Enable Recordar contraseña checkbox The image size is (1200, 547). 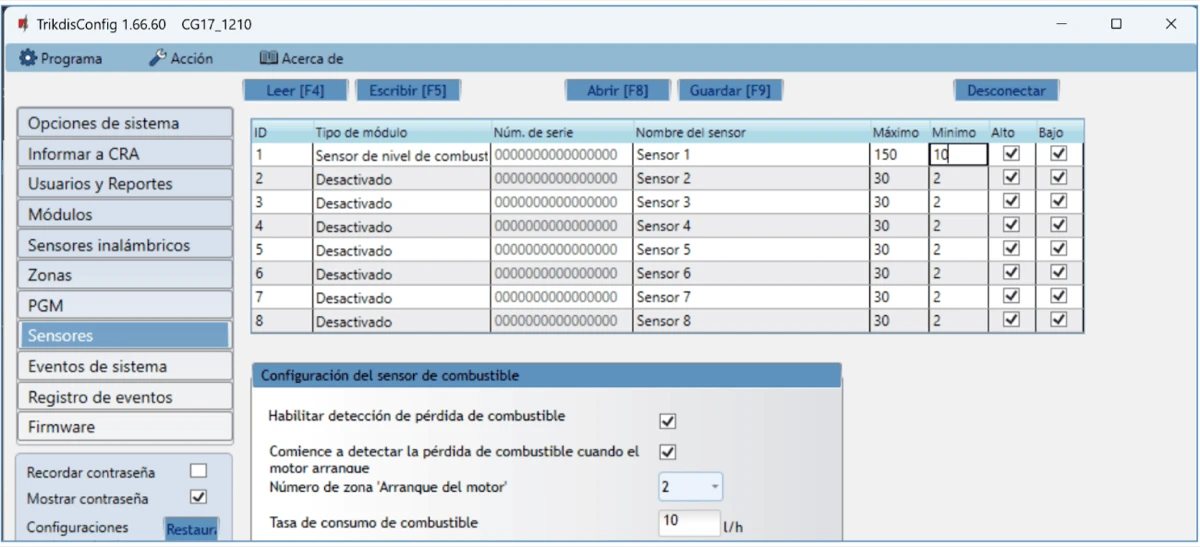coord(198,471)
